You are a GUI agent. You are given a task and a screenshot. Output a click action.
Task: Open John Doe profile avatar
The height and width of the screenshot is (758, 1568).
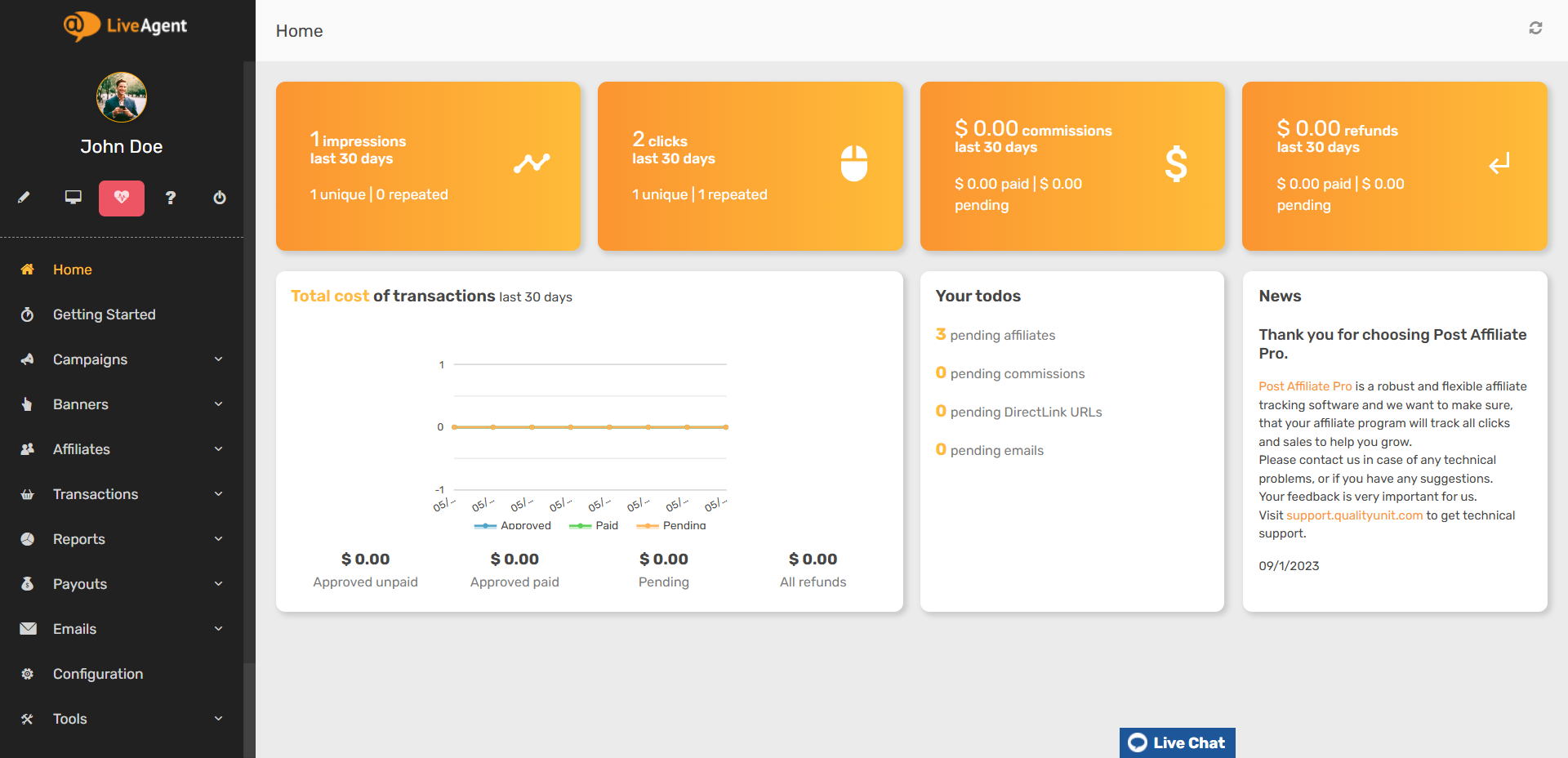point(122,97)
